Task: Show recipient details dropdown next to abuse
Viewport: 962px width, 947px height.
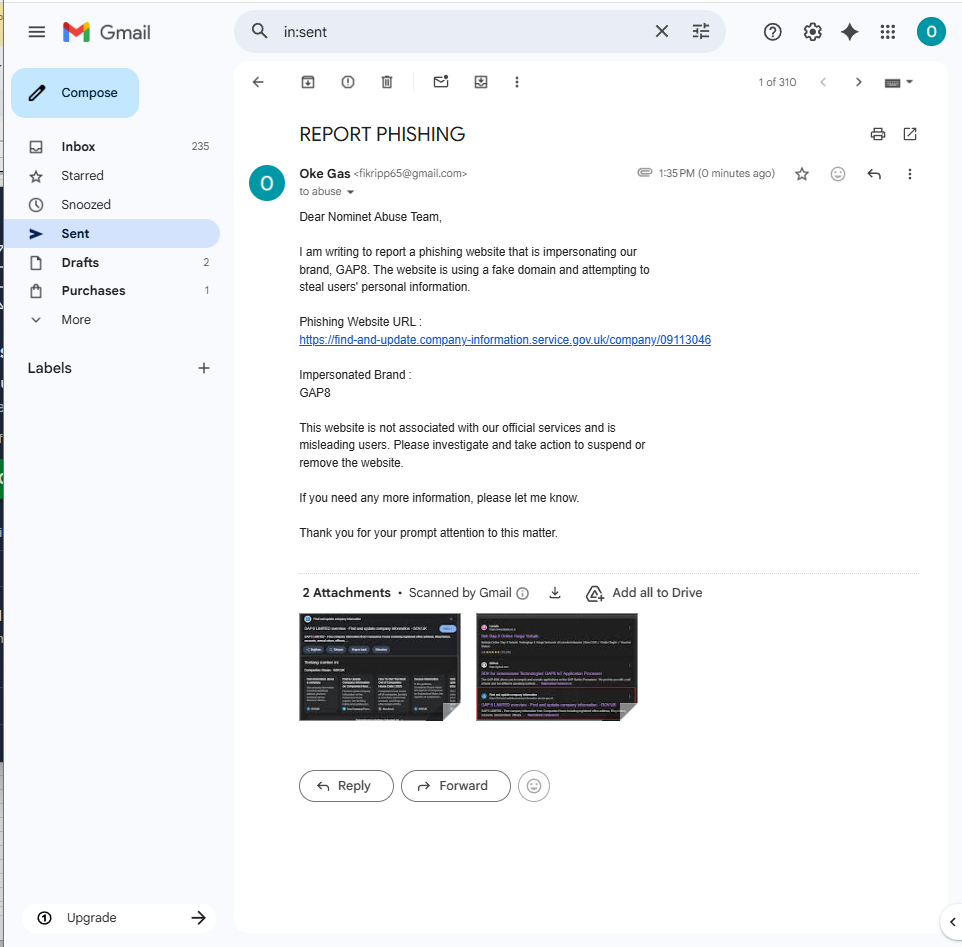Action: pos(350,192)
